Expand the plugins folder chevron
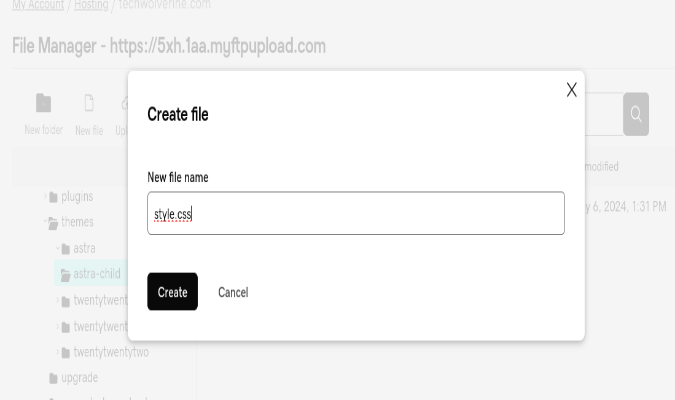 pos(45,196)
